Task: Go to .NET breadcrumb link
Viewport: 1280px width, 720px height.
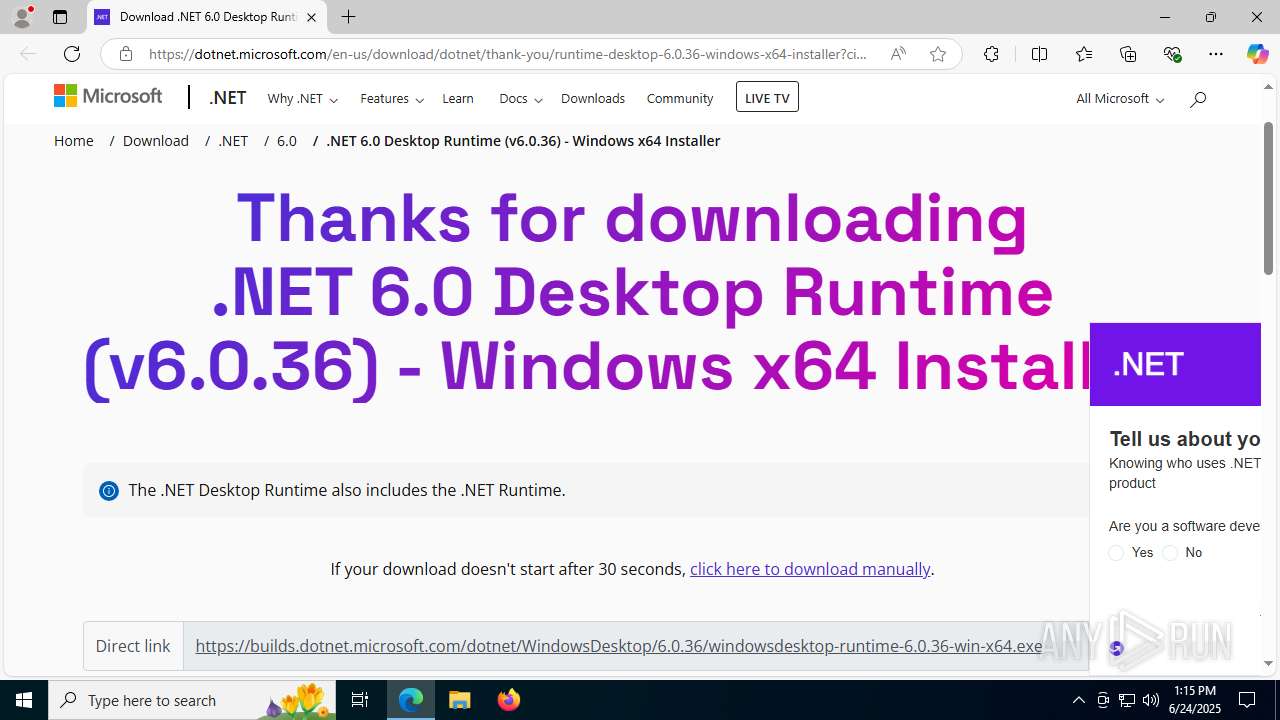Action: [233, 141]
